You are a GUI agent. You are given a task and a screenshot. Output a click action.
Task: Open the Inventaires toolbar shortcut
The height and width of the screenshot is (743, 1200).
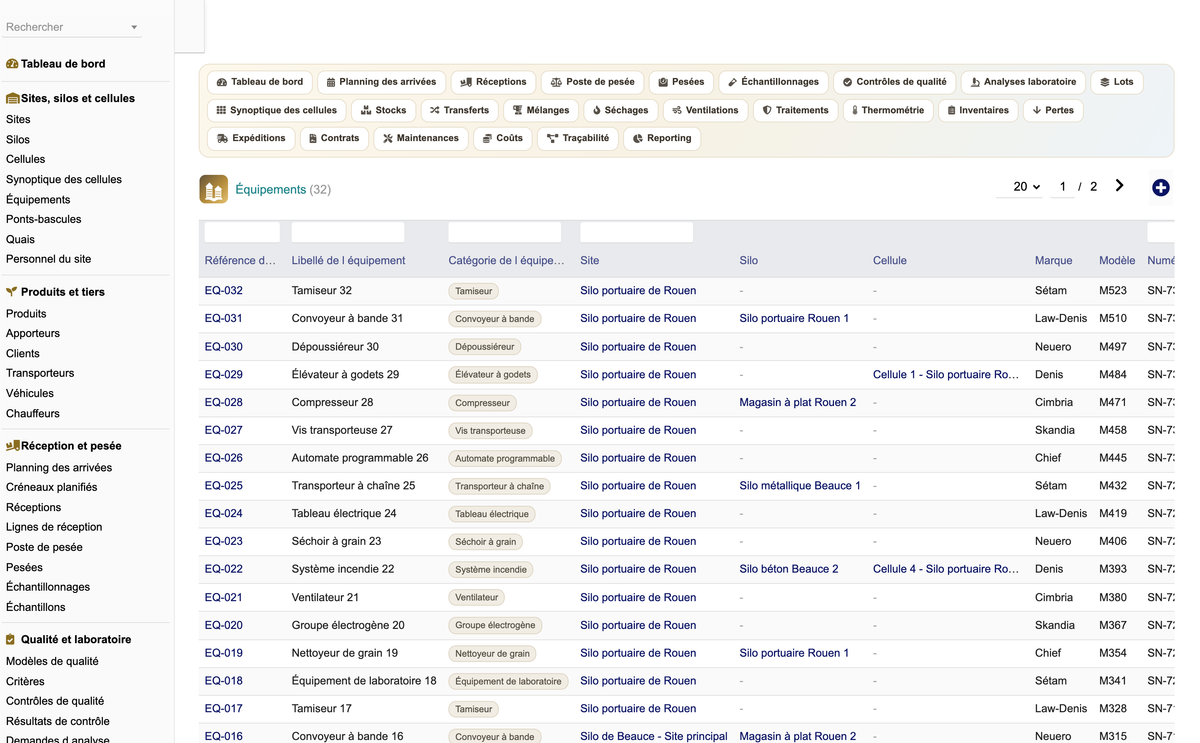click(978, 110)
